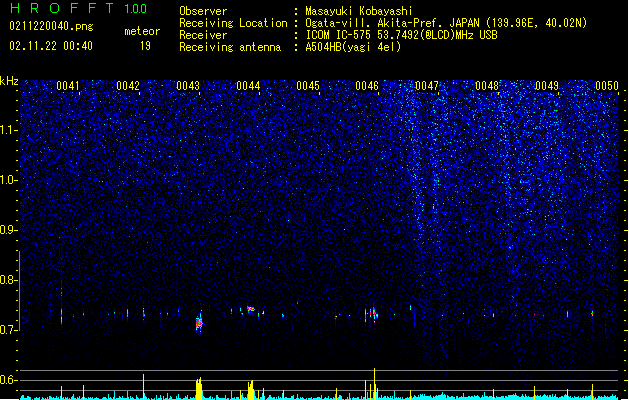Click the 0041 time marker
This screenshot has width=629, height=400.
[68, 86]
